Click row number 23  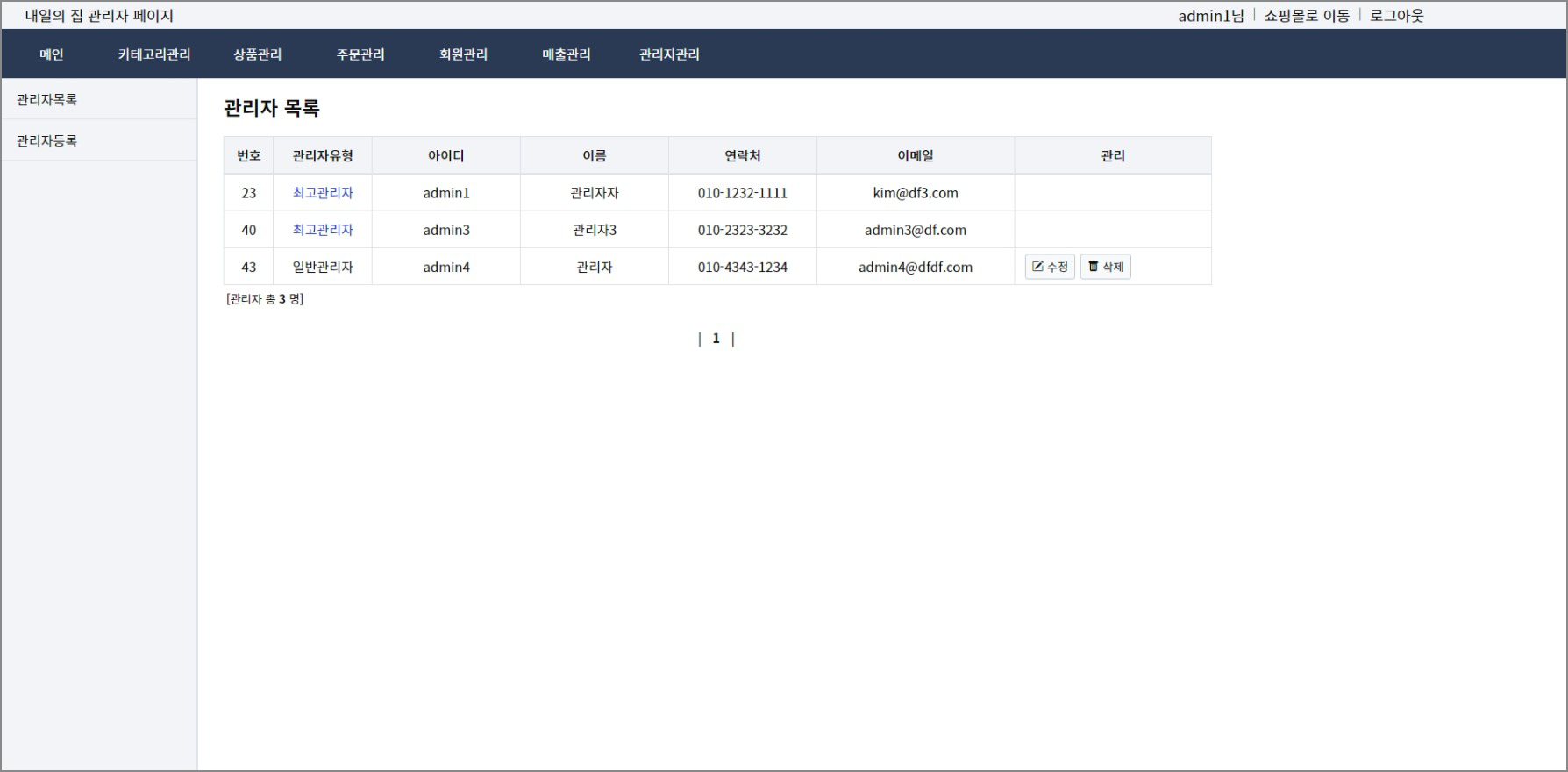[x=249, y=193]
